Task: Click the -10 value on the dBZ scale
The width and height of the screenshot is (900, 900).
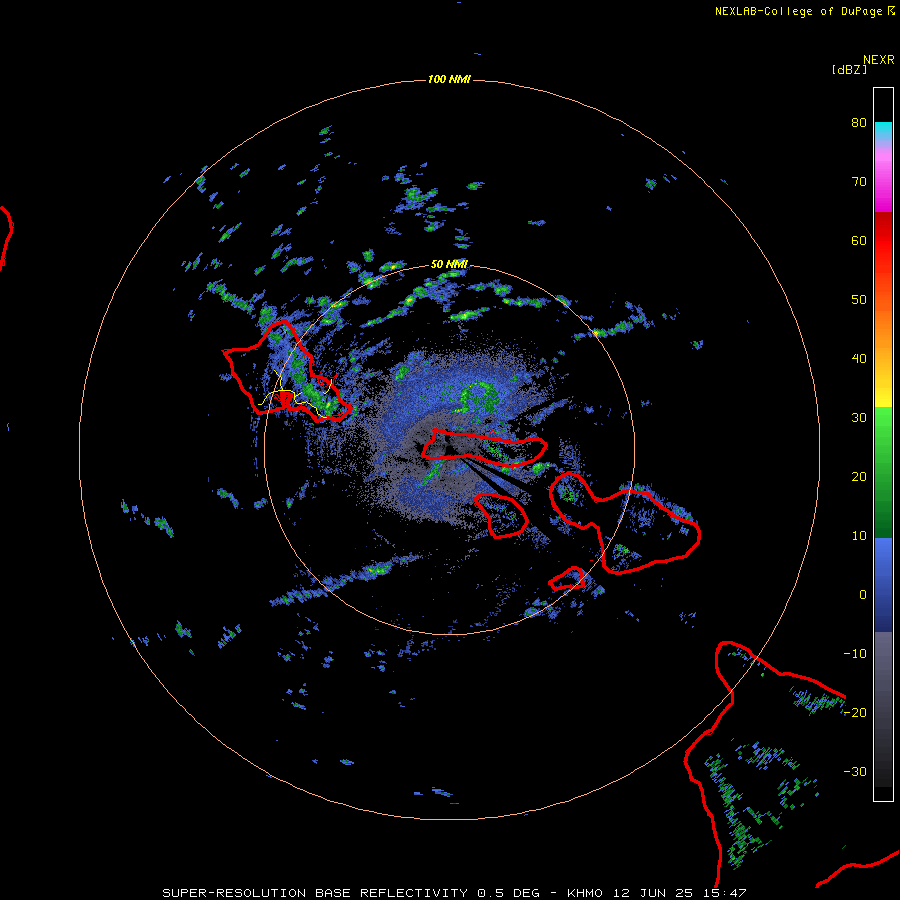Action: click(855, 654)
